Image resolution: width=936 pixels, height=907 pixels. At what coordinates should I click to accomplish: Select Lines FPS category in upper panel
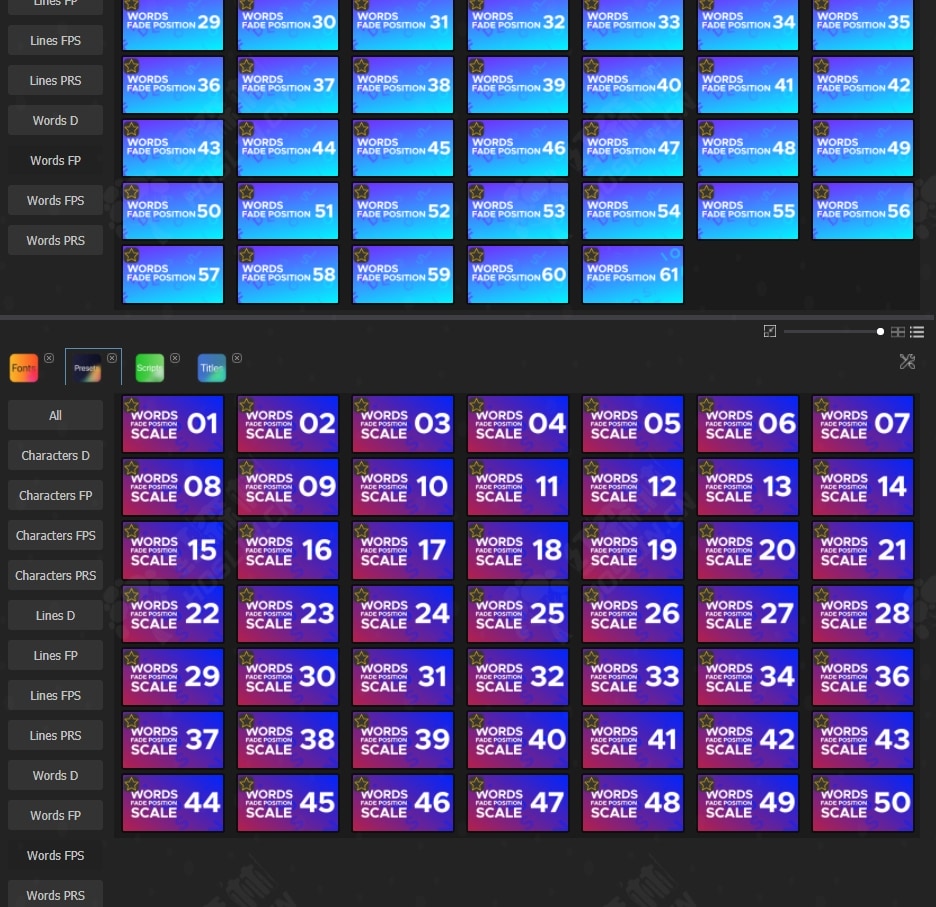click(56, 41)
